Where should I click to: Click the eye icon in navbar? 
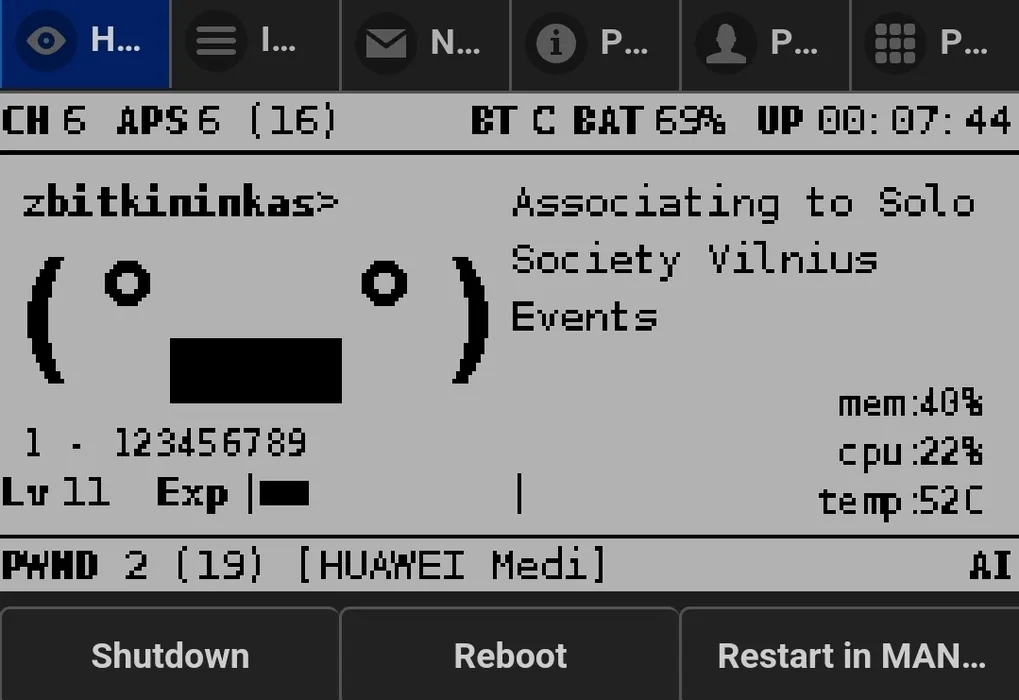point(46,42)
